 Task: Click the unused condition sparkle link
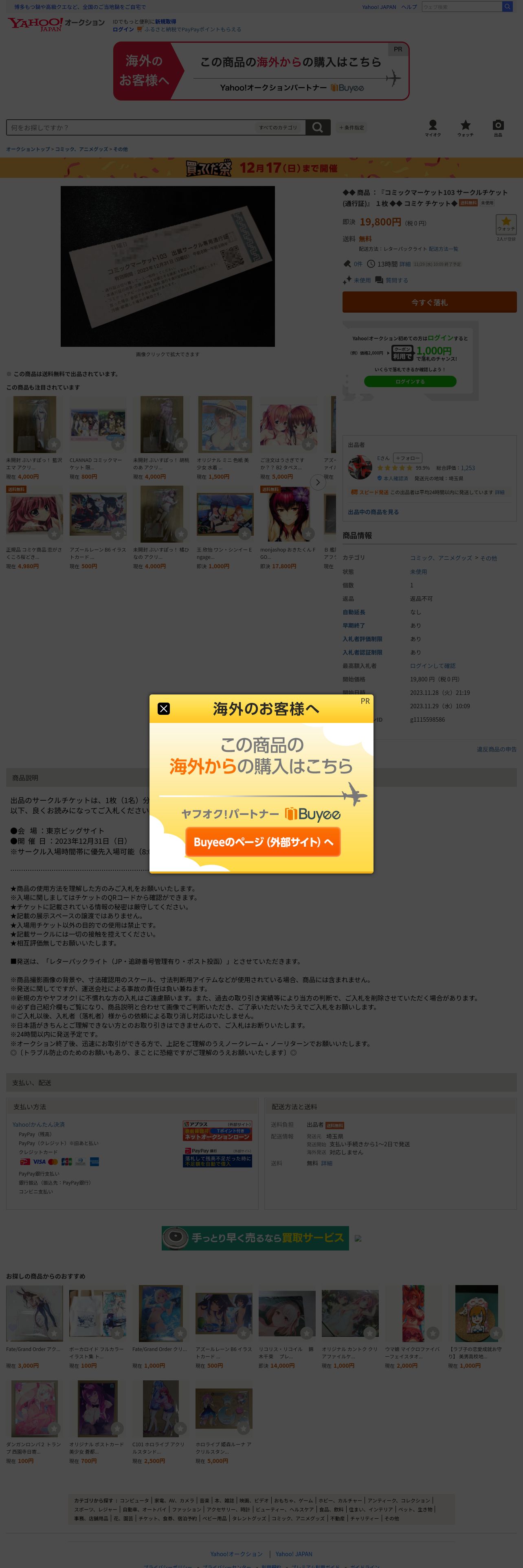point(357,280)
